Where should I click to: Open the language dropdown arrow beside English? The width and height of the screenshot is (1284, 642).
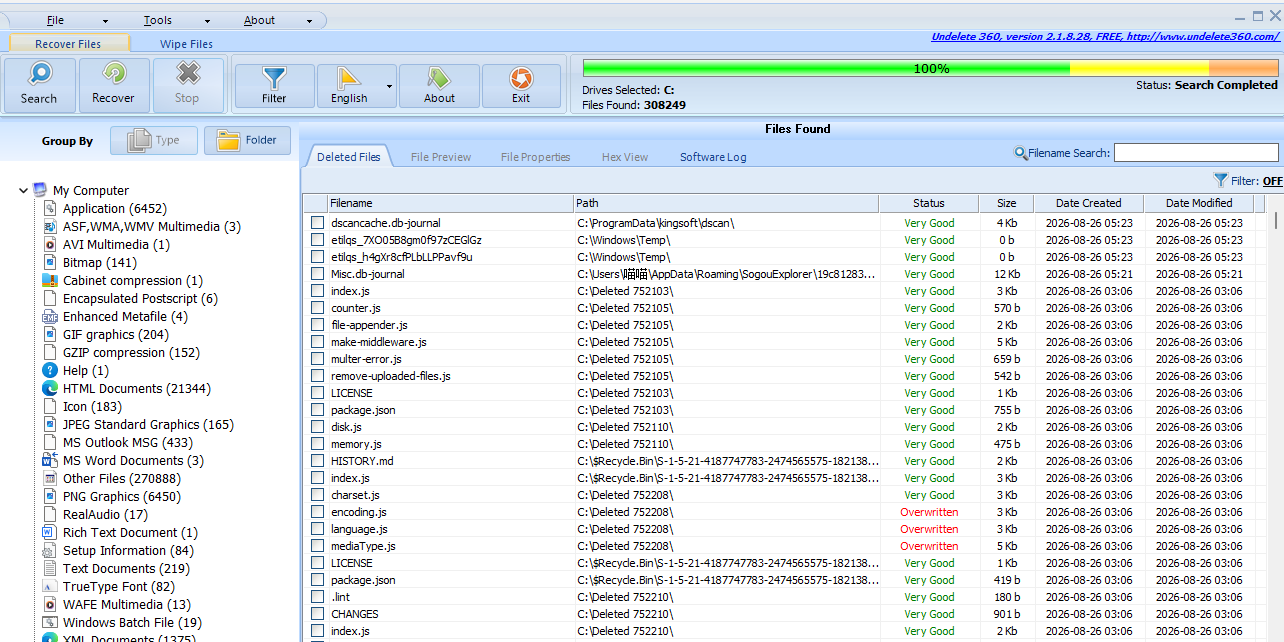pos(389,86)
